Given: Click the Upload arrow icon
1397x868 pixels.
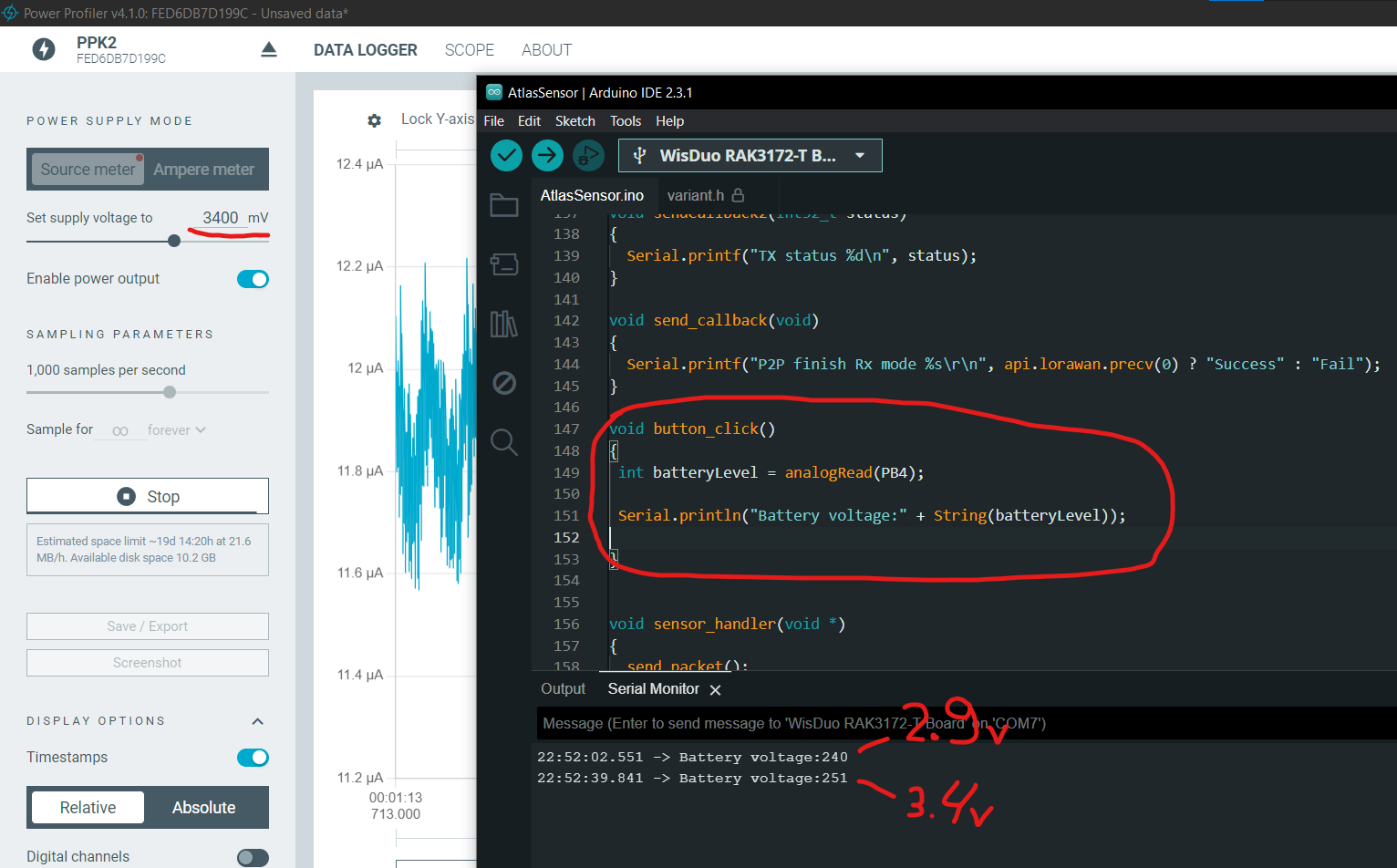Looking at the screenshot, I should point(547,156).
